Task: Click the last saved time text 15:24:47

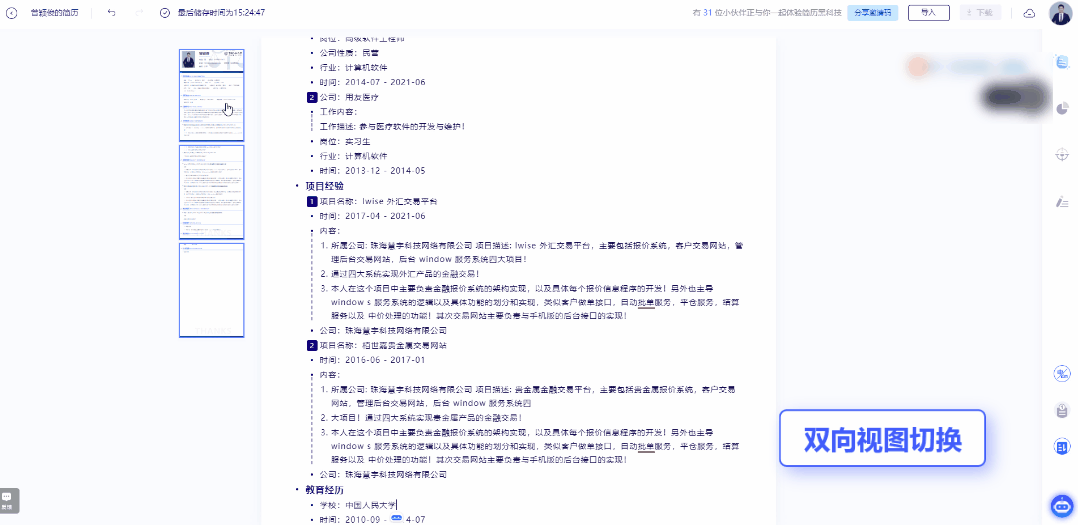Action: tap(221, 13)
